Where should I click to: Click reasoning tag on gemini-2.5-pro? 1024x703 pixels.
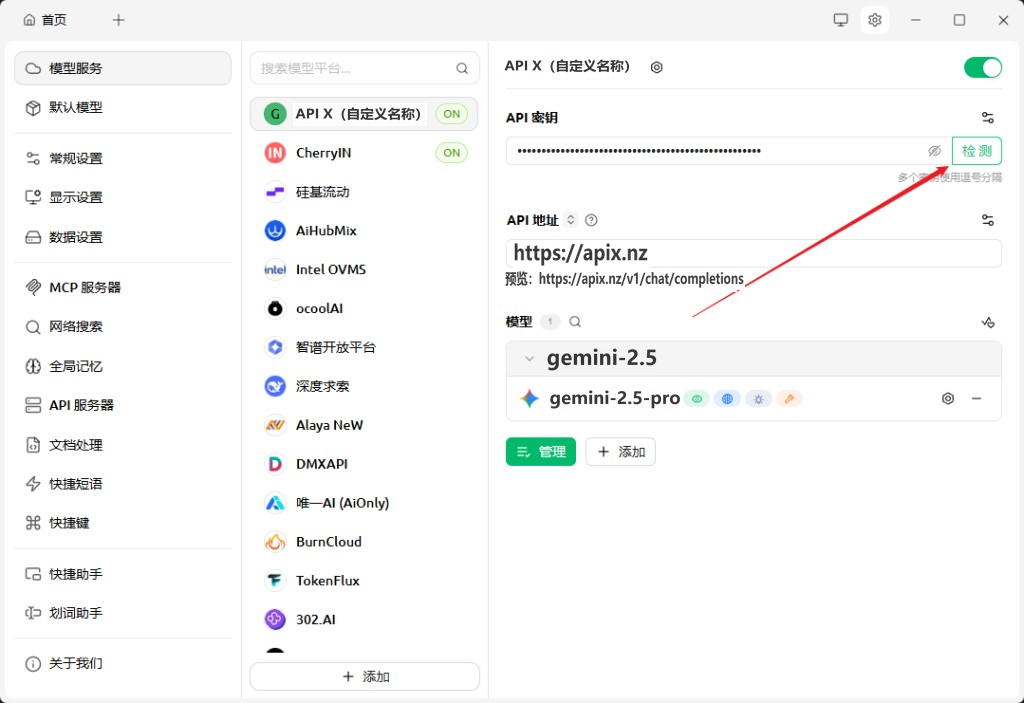758,399
